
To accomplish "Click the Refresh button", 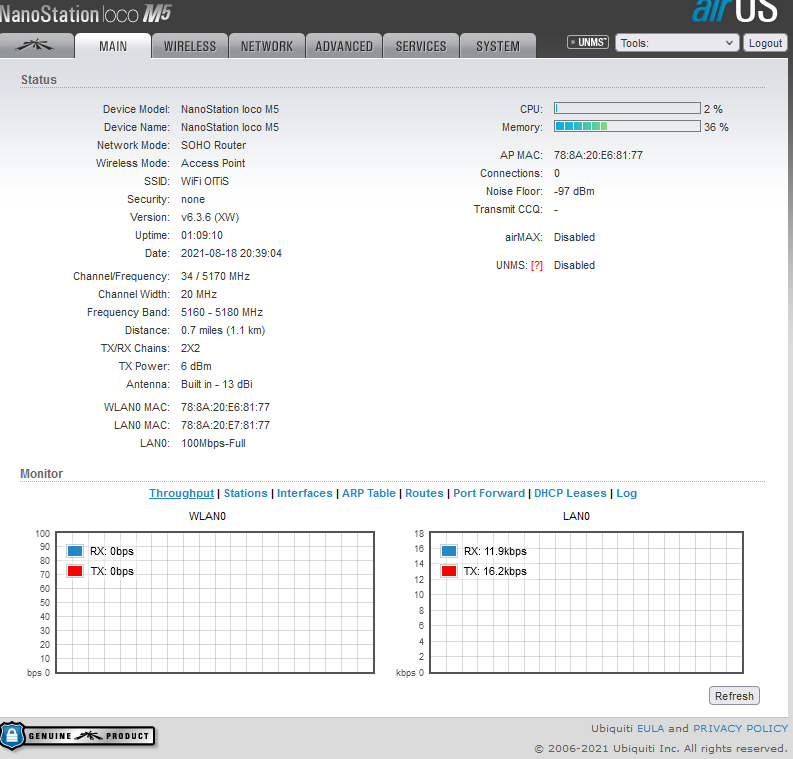I will (x=734, y=696).
